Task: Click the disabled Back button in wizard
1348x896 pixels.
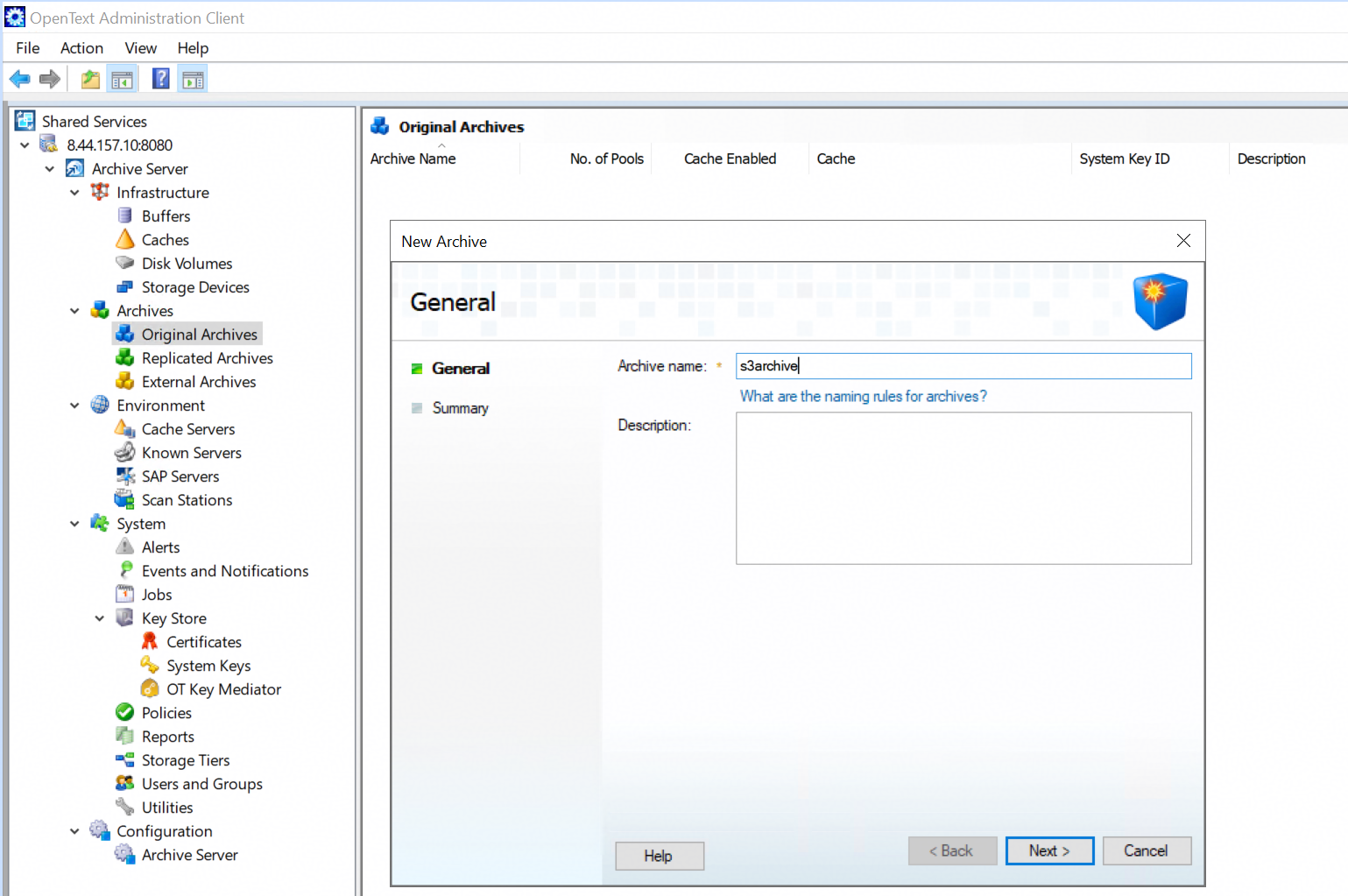Action: click(x=952, y=850)
